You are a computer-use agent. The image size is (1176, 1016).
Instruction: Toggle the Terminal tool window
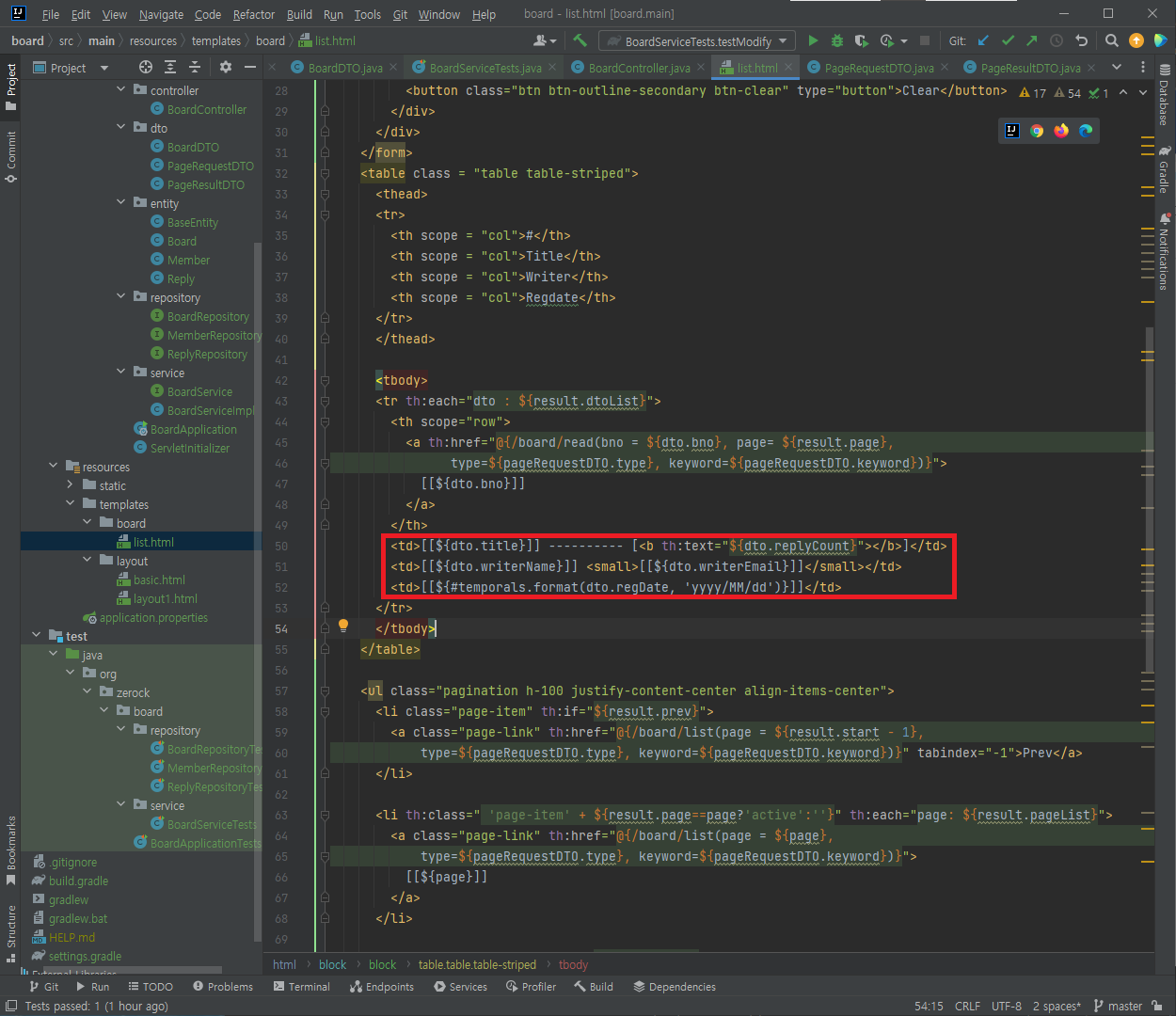point(301,987)
